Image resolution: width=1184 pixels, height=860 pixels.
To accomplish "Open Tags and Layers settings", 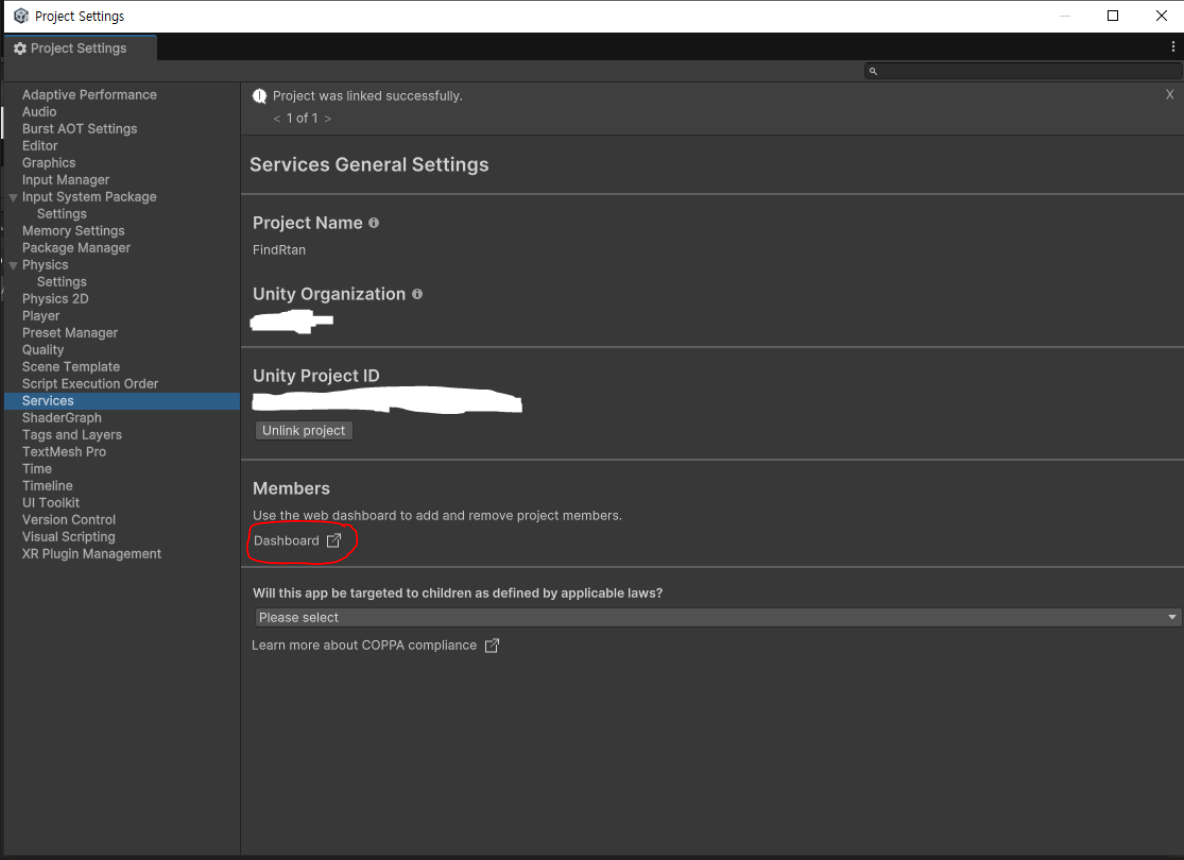I will [x=72, y=435].
